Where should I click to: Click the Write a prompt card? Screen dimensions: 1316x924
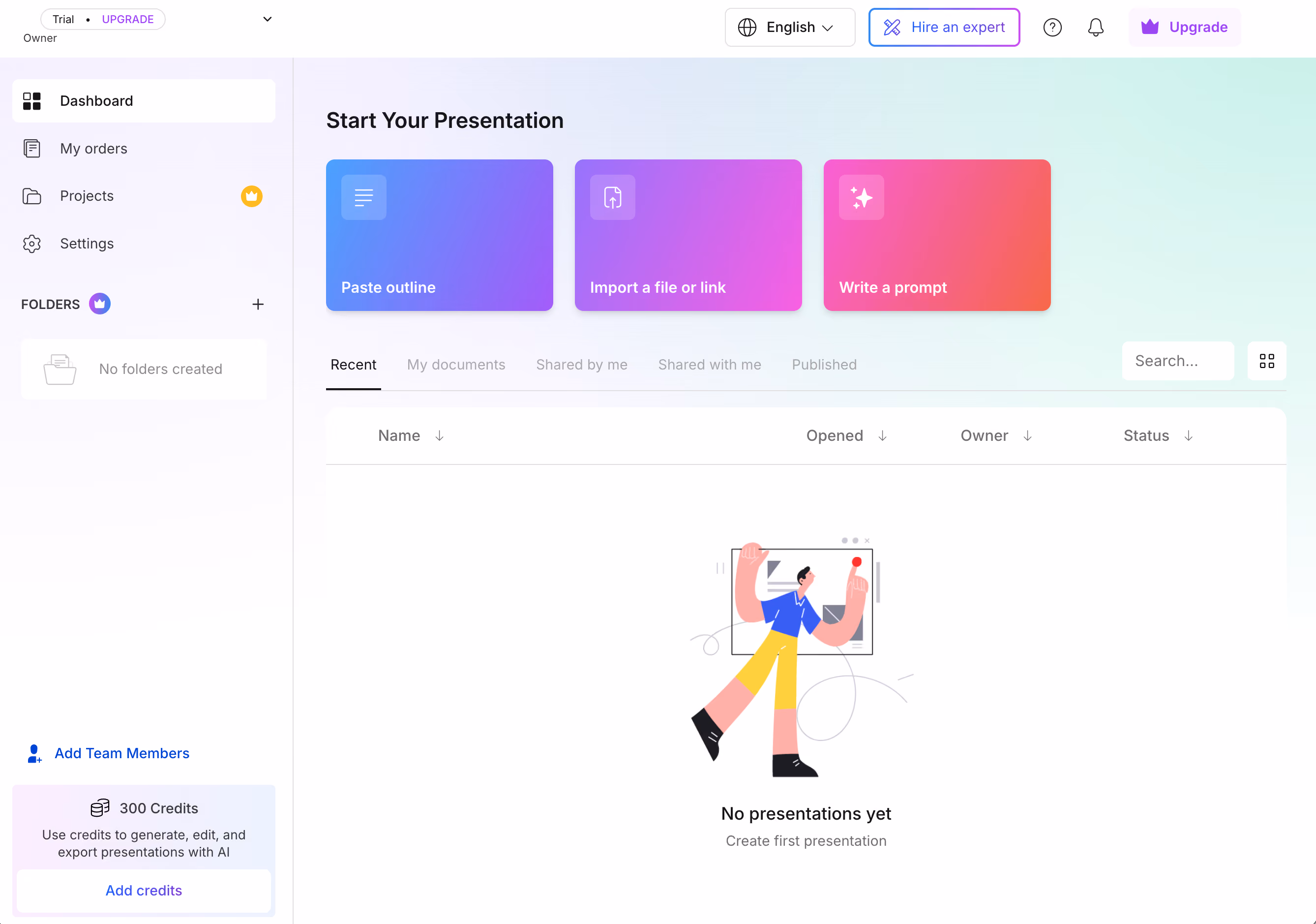tap(937, 235)
